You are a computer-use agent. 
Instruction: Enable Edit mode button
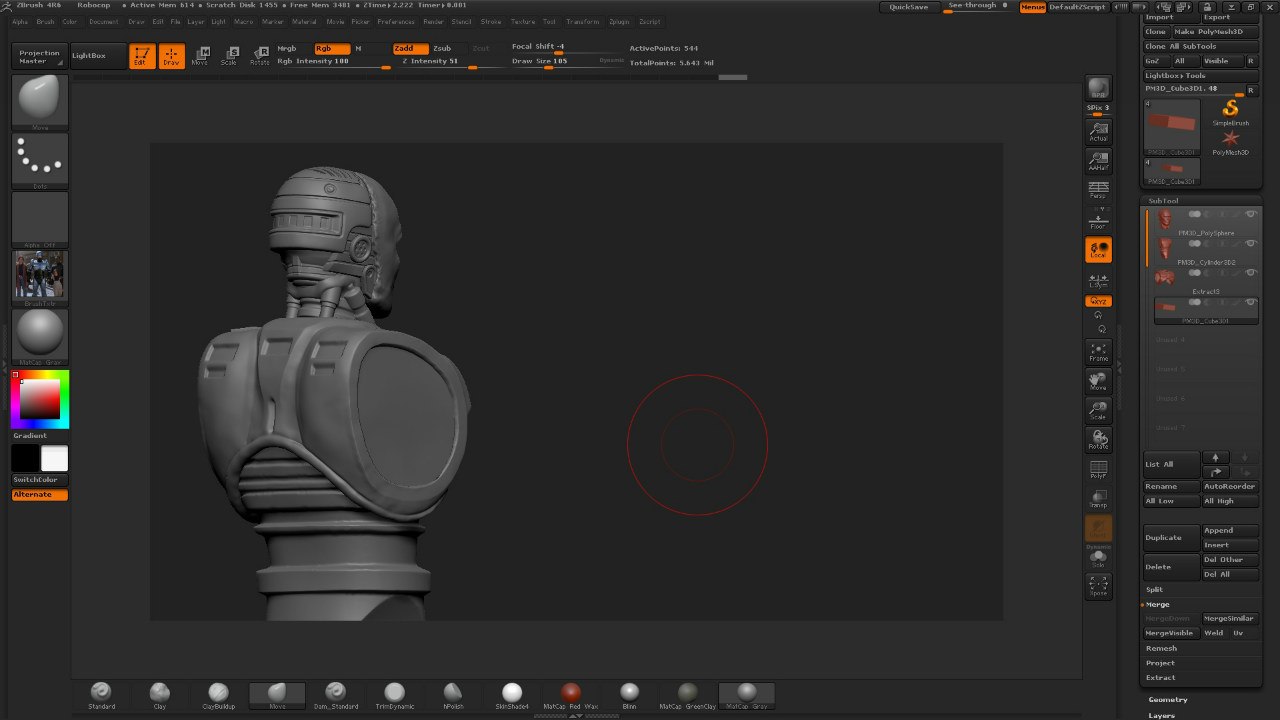coord(142,56)
